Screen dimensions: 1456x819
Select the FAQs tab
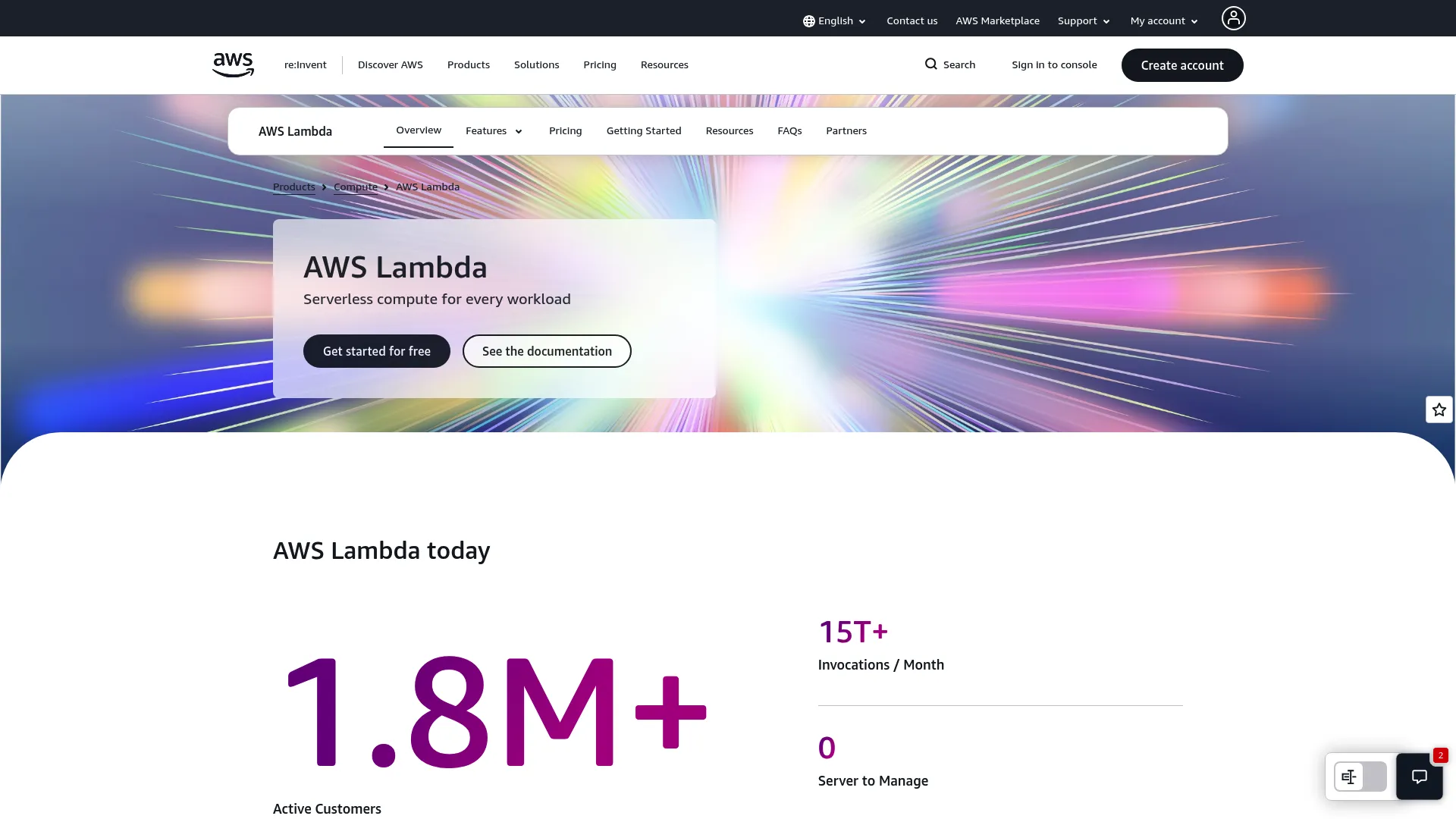789,131
